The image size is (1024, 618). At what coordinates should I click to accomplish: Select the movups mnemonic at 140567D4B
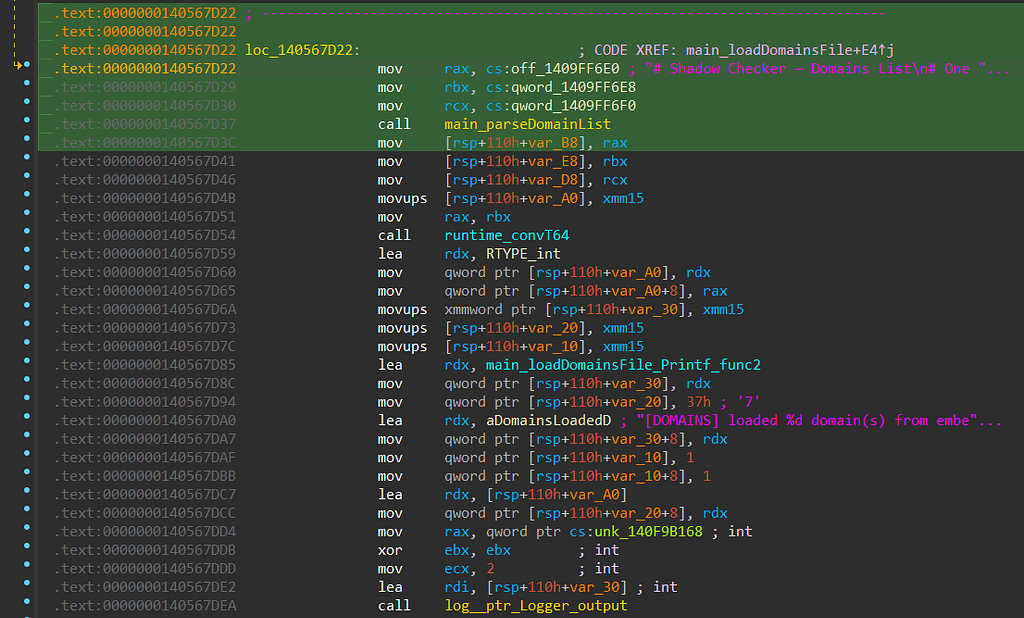tap(402, 199)
